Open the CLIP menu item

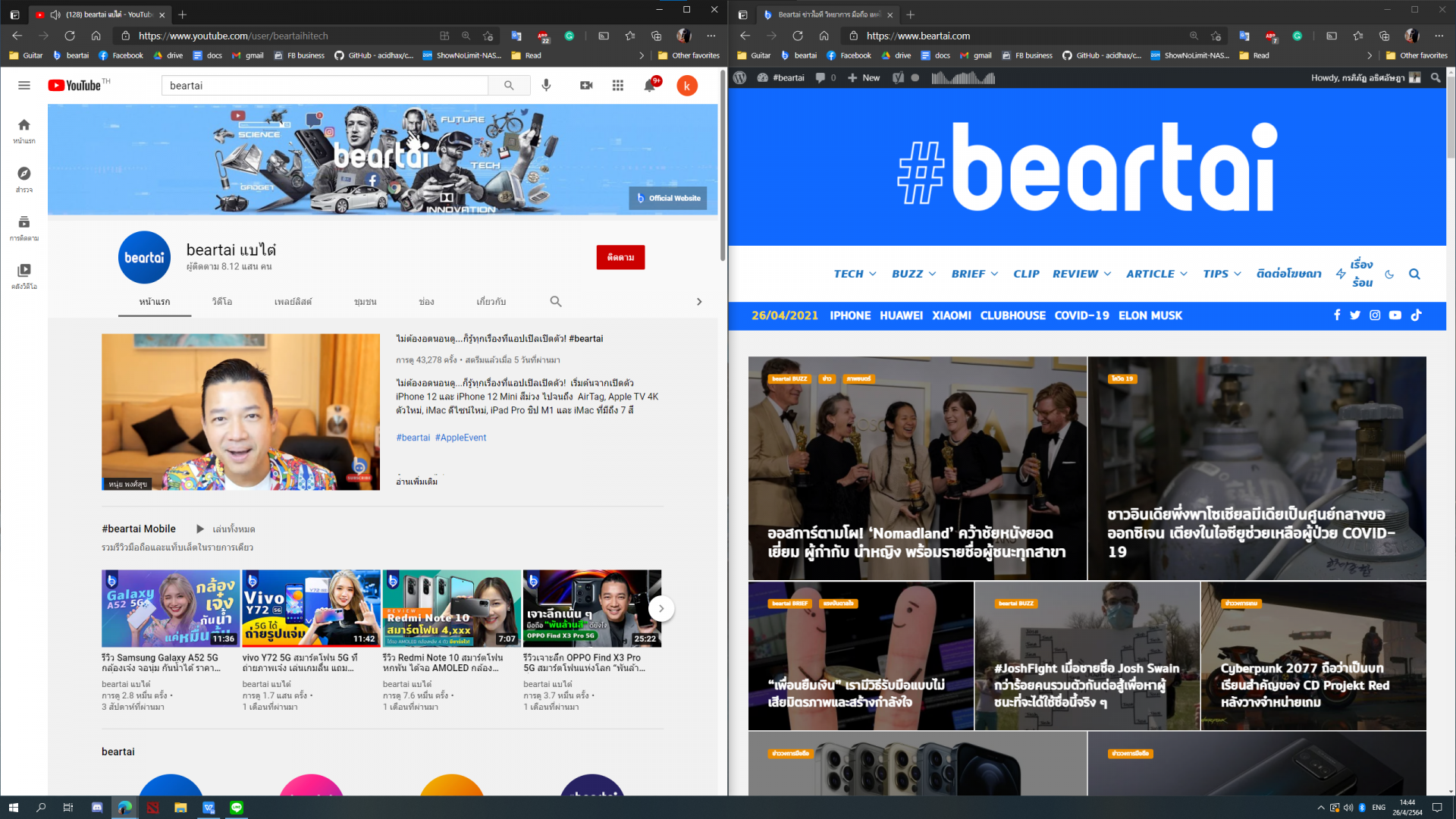(x=1026, y=274)
